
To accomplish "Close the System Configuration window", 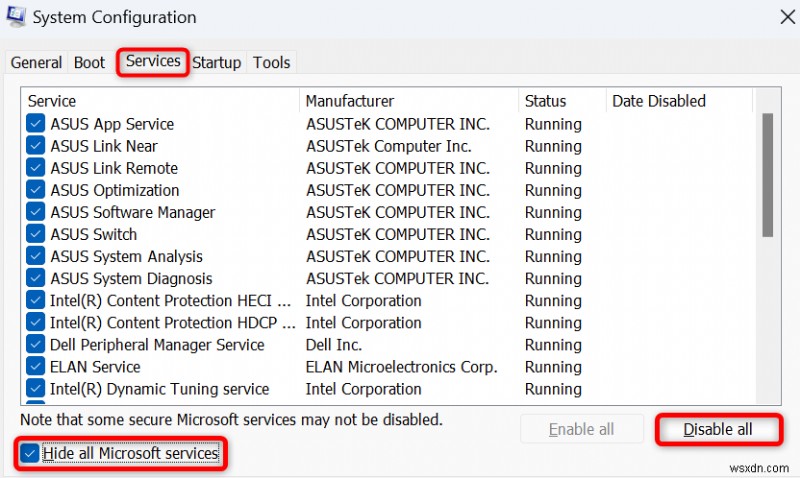I will pyautogui.click(x=787, y=17).
